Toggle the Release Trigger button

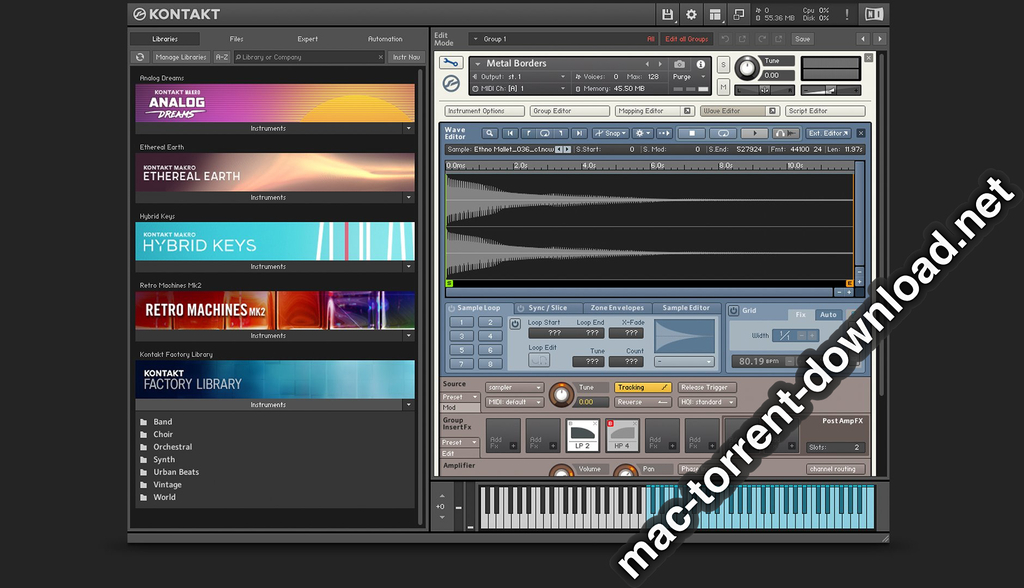[x=707, y=387]
